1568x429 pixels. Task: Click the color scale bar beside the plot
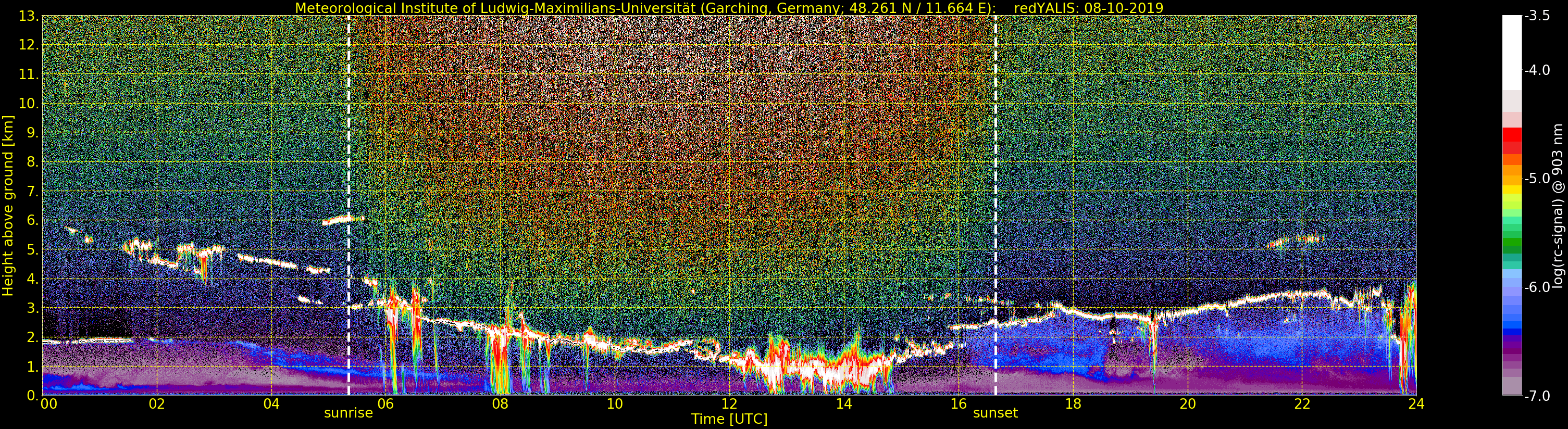[1512, 206]
